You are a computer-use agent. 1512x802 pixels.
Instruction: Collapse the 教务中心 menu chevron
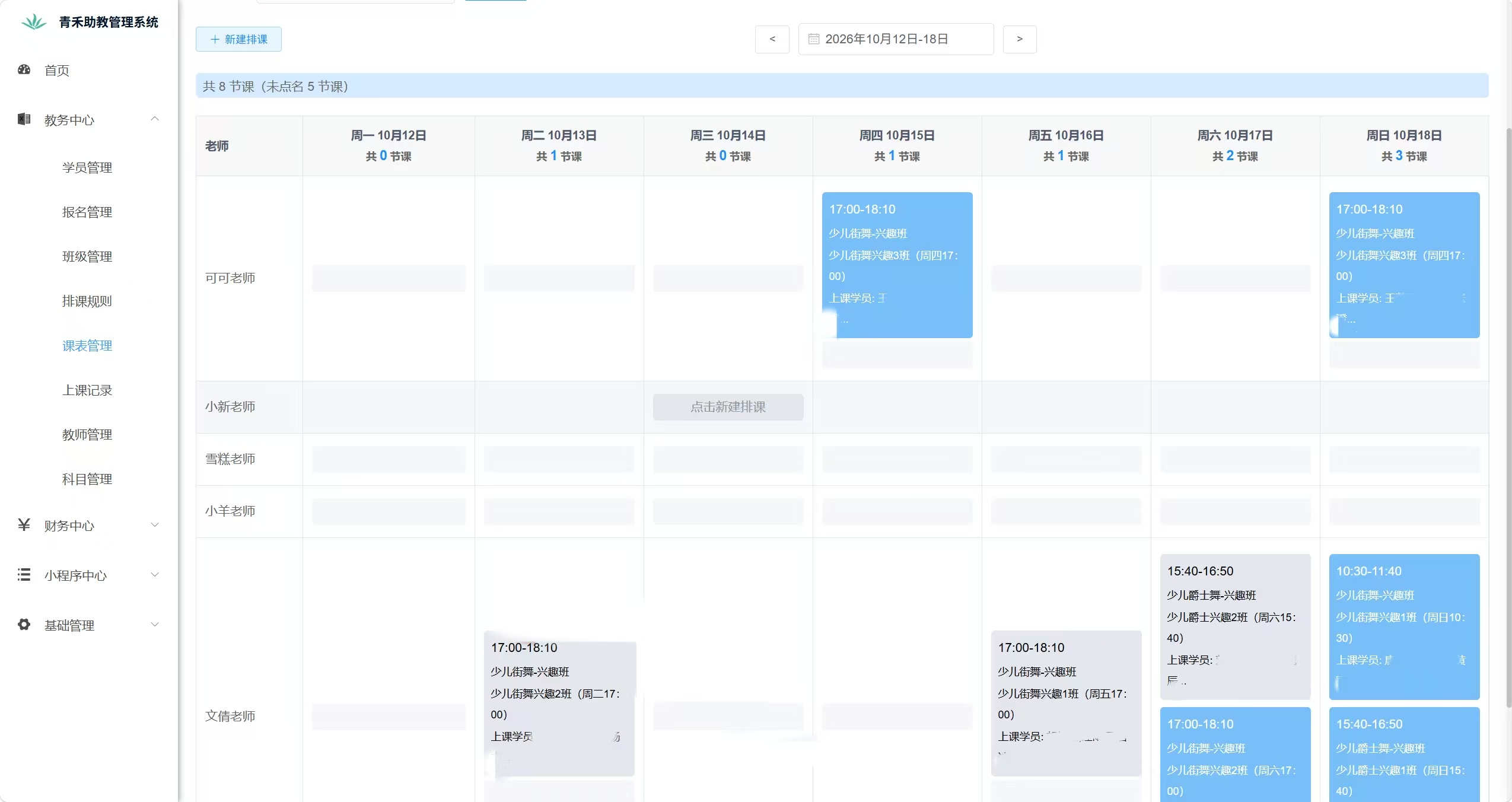click(155, 119)
